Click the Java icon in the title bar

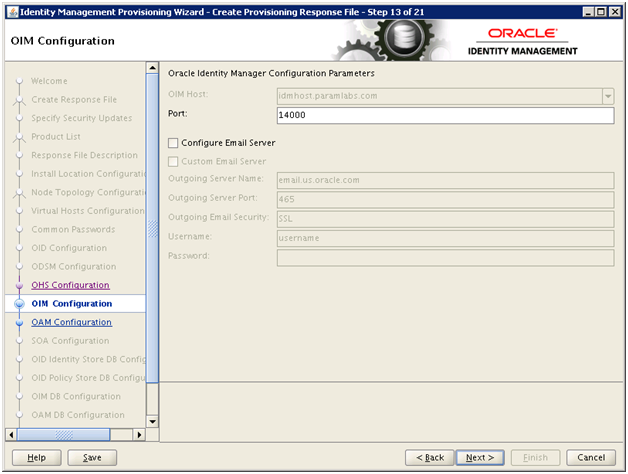click(13, 12)
